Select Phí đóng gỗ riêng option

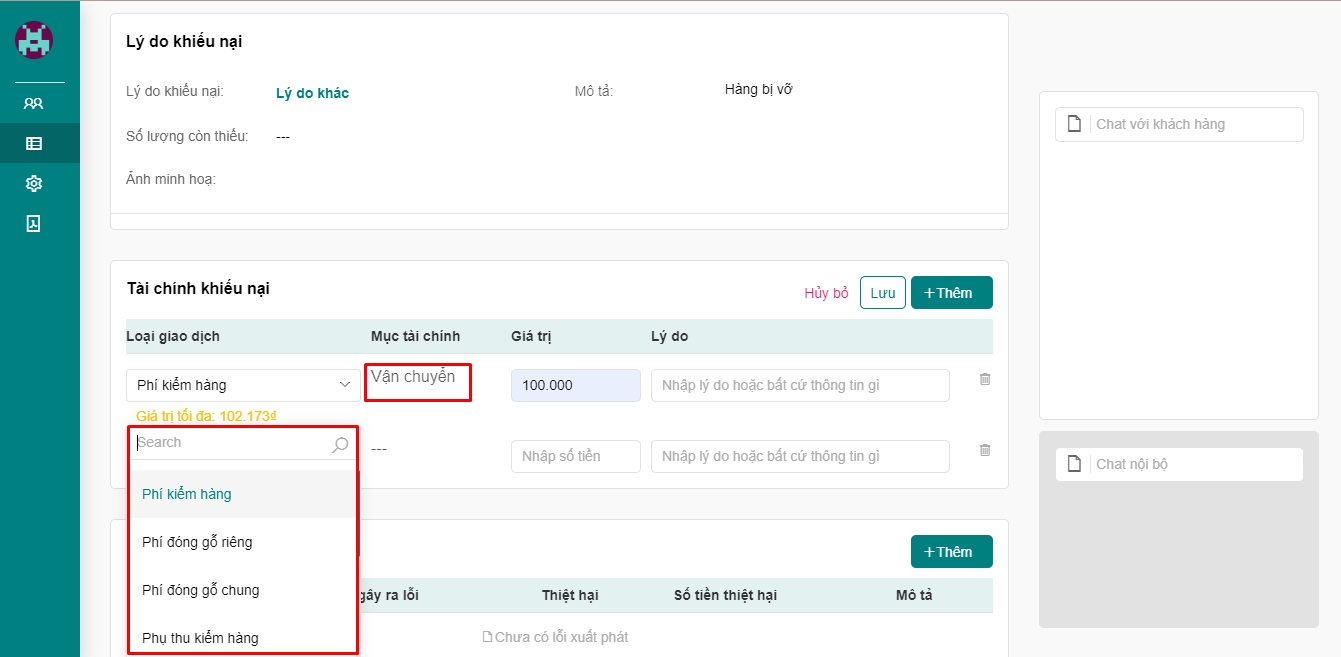coord(197,542)
